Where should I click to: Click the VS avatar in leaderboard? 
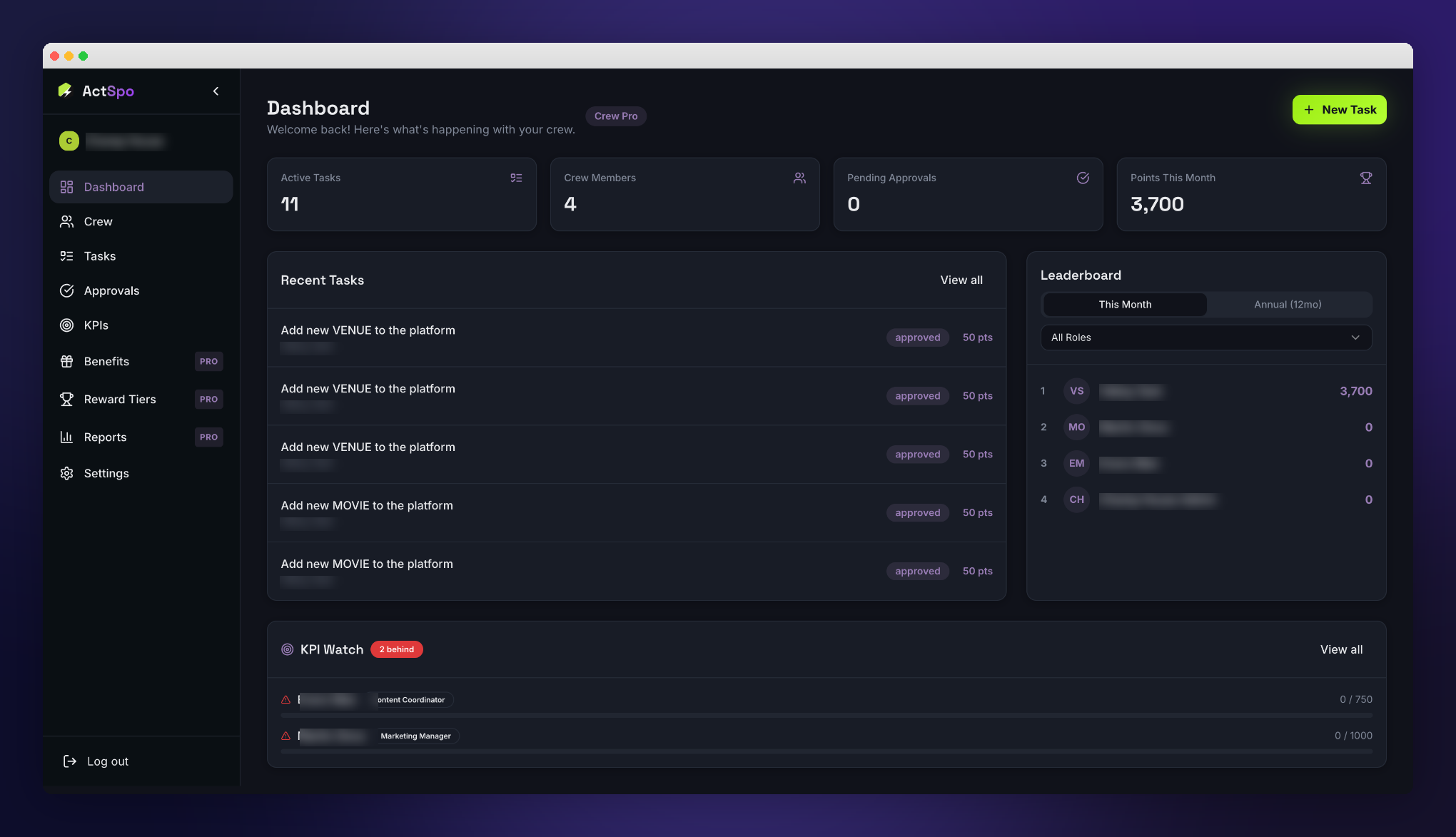(x=1076, y=391)
